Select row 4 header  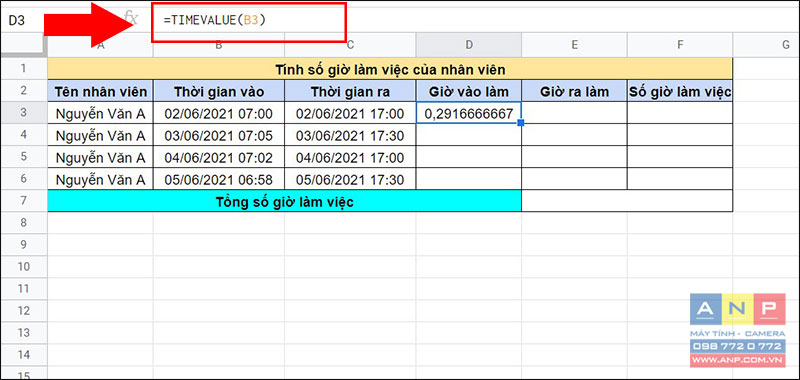click(24, 135)
